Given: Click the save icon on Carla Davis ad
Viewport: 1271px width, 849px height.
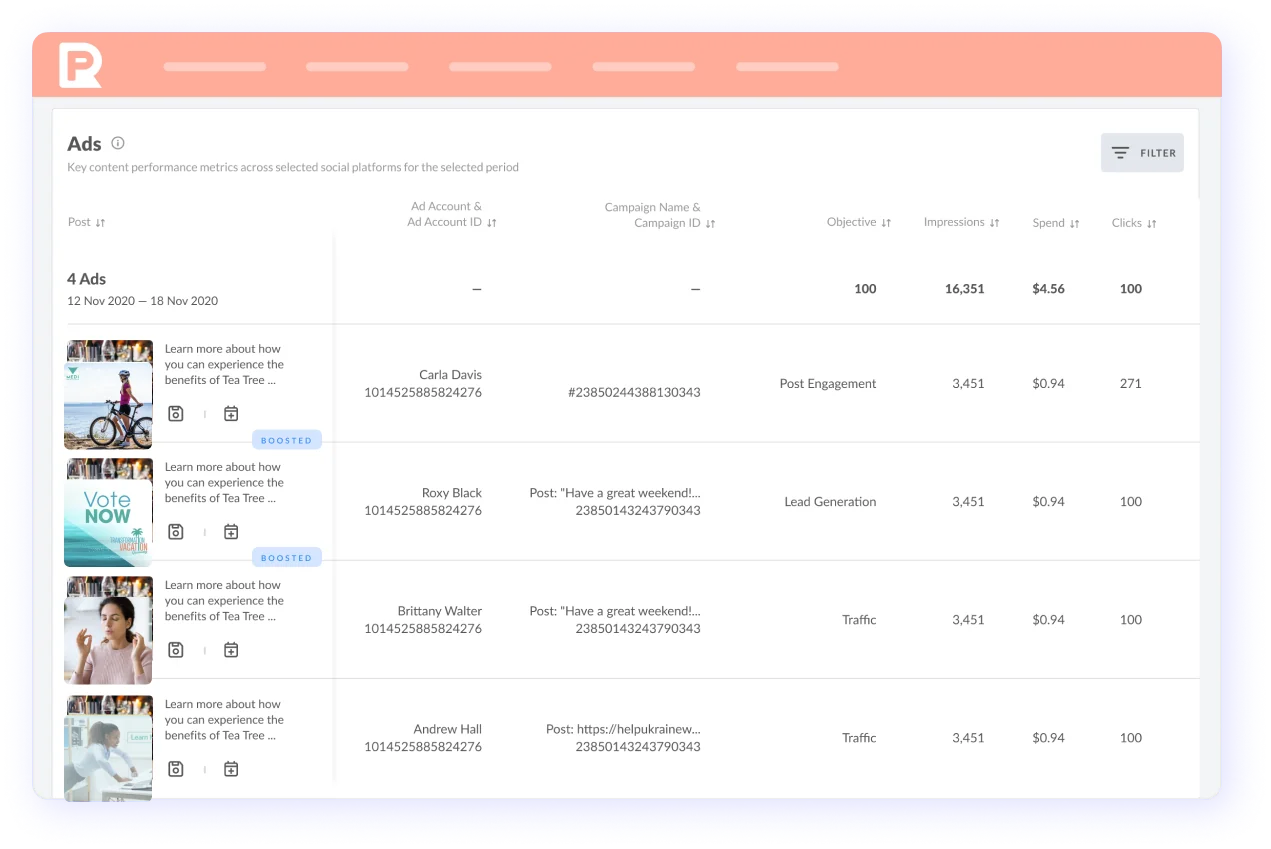Looking at the screenshot, I should click(x=176, y=413).
